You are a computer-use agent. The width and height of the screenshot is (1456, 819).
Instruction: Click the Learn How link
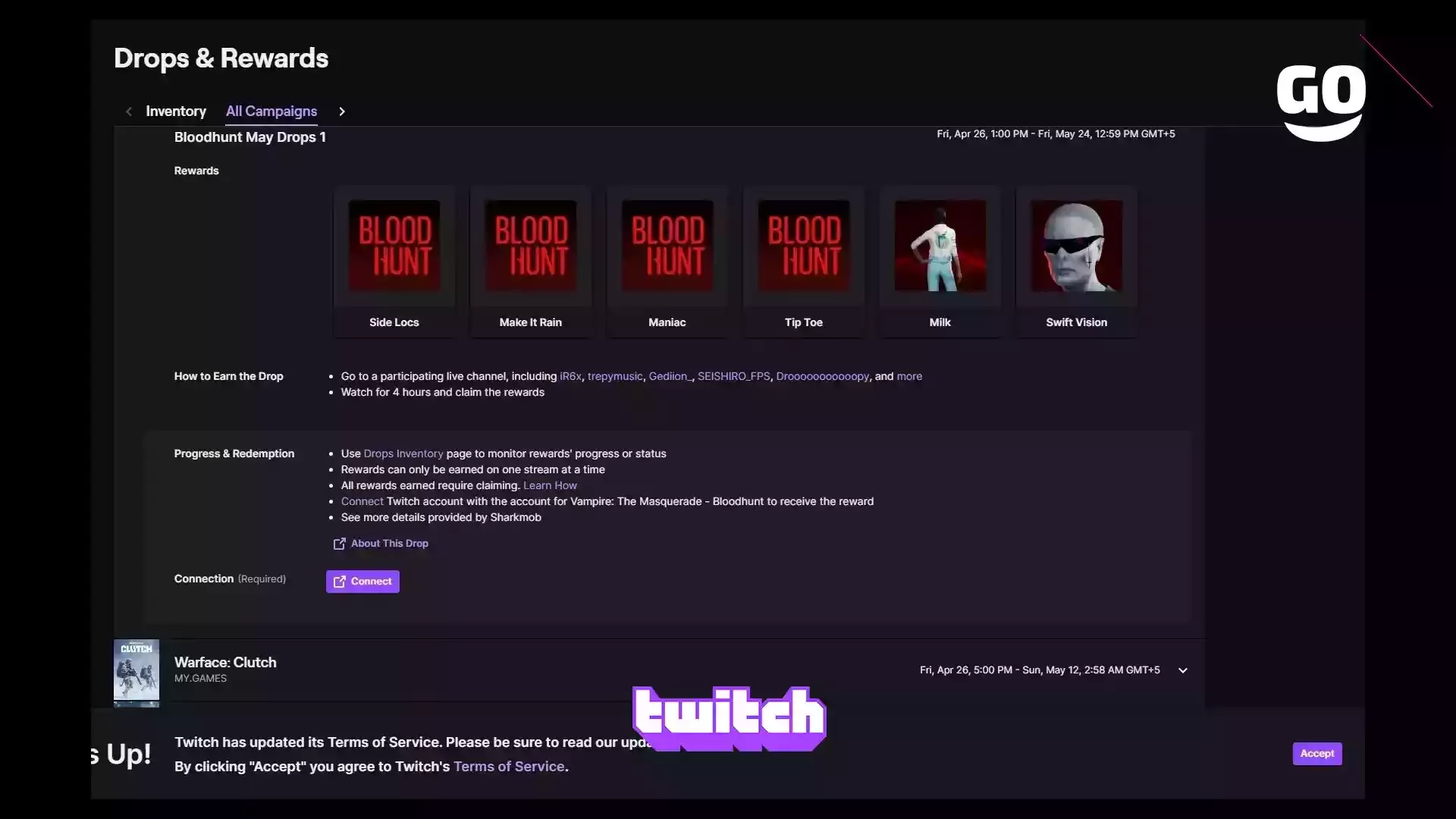[550, 485]
